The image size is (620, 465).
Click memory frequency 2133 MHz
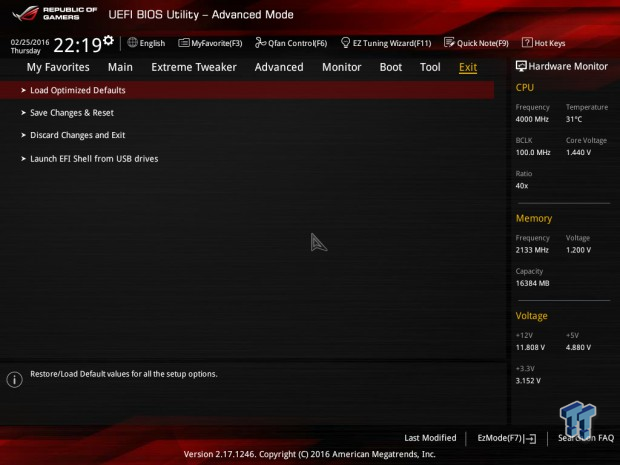coord(532,250)
